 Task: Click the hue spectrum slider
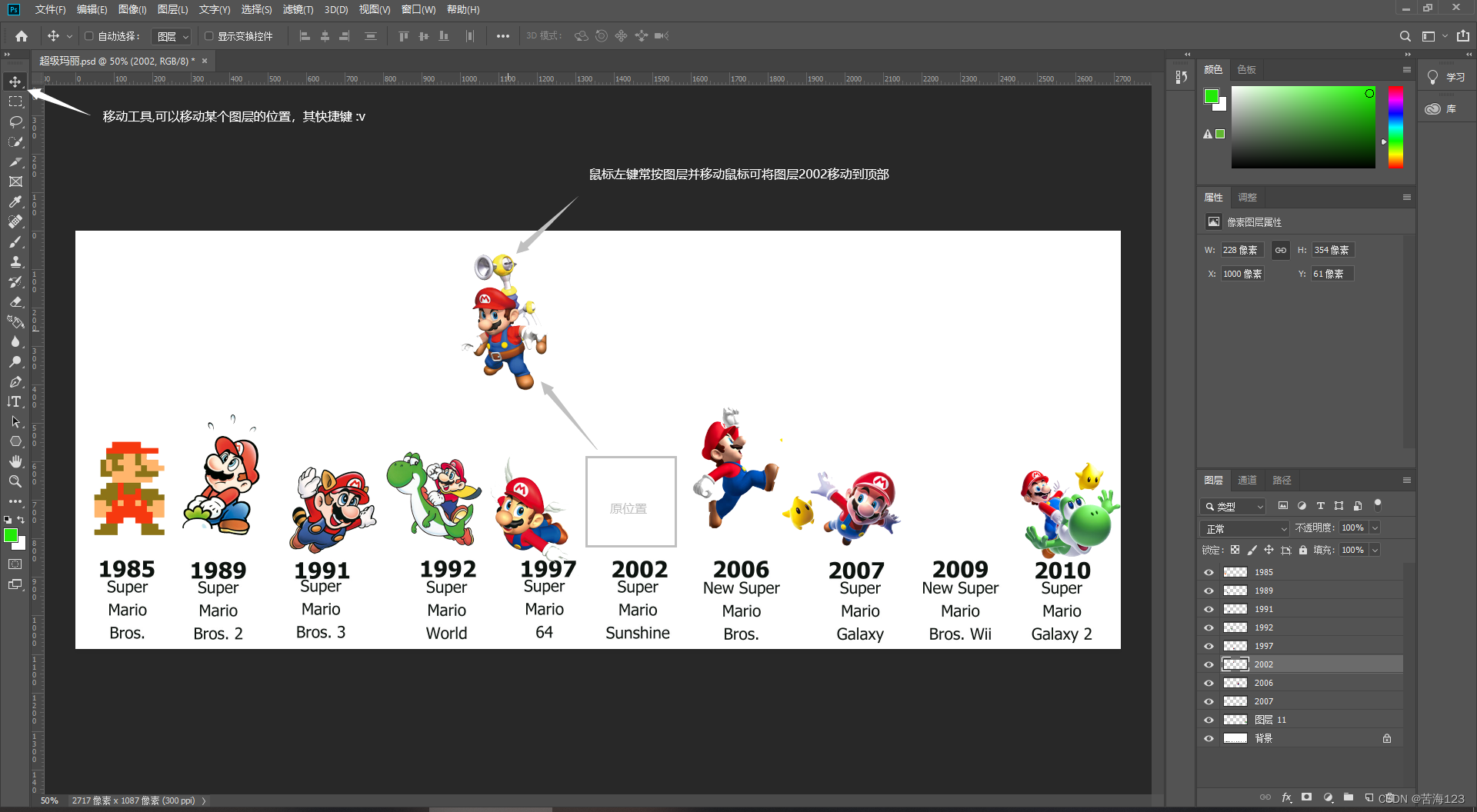[1395, 127]
